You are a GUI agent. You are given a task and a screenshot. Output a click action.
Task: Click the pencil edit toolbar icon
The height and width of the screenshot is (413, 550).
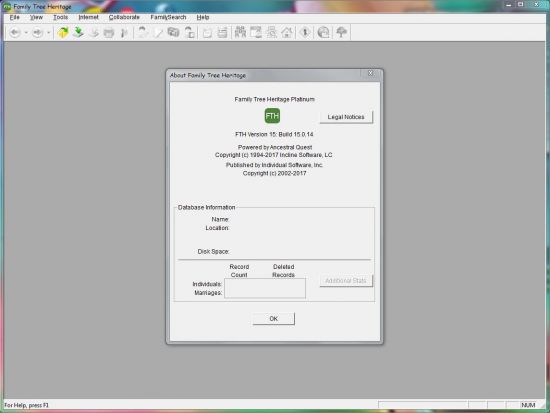[x=158, y=33]
